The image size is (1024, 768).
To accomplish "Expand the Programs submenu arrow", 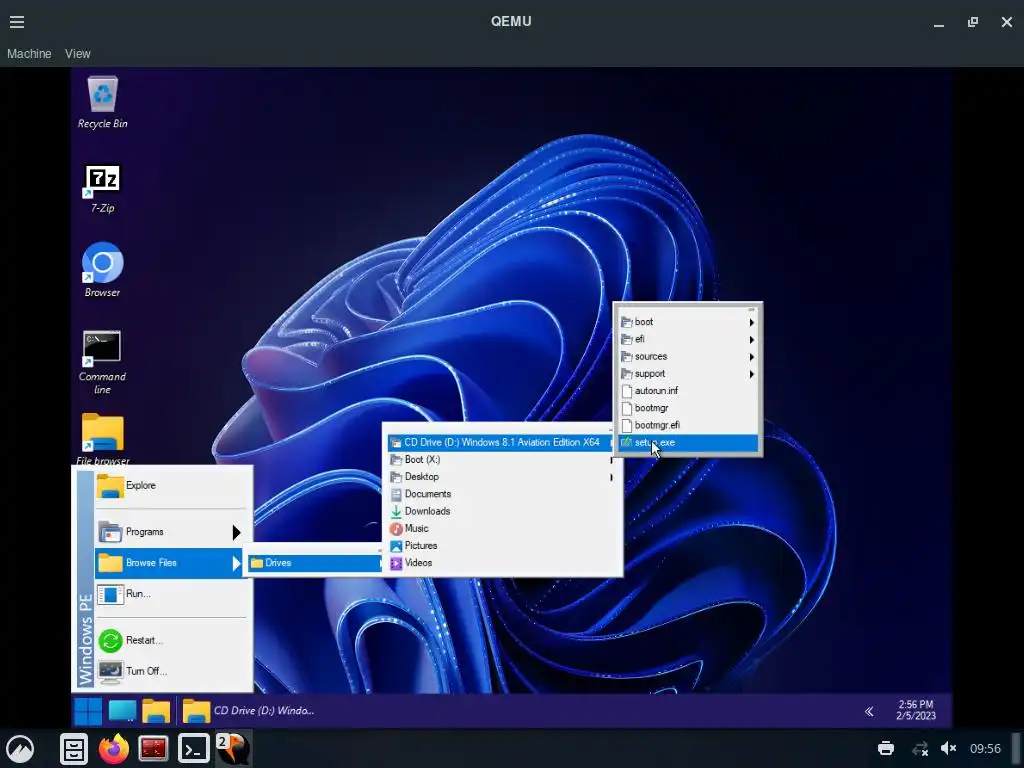I will coord(236,532).
